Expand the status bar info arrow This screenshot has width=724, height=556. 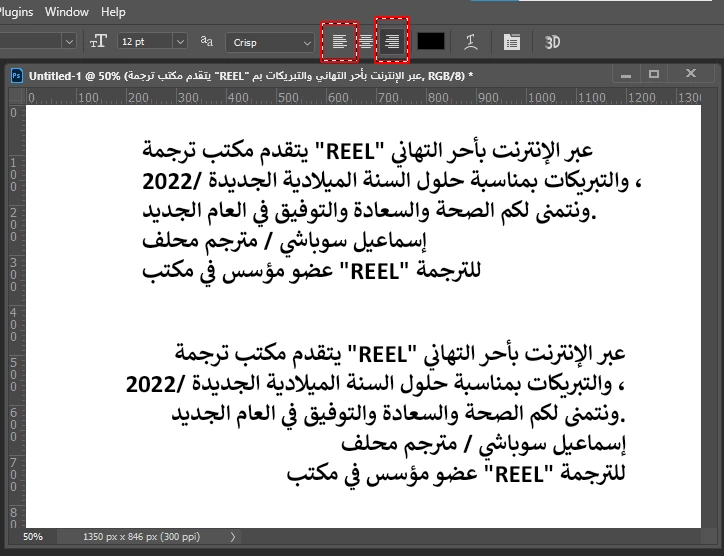(233, 537)
